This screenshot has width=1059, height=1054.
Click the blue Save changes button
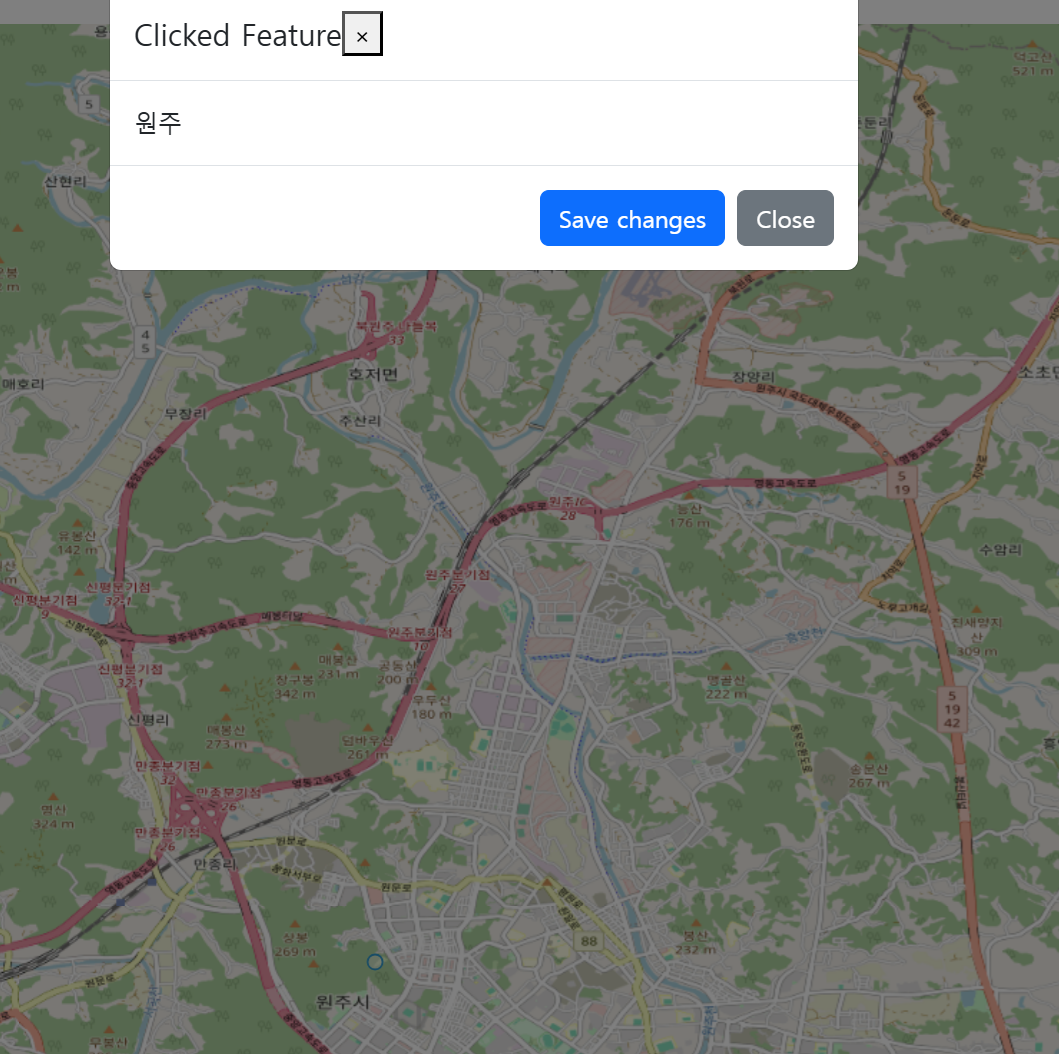tap(632, 218)
